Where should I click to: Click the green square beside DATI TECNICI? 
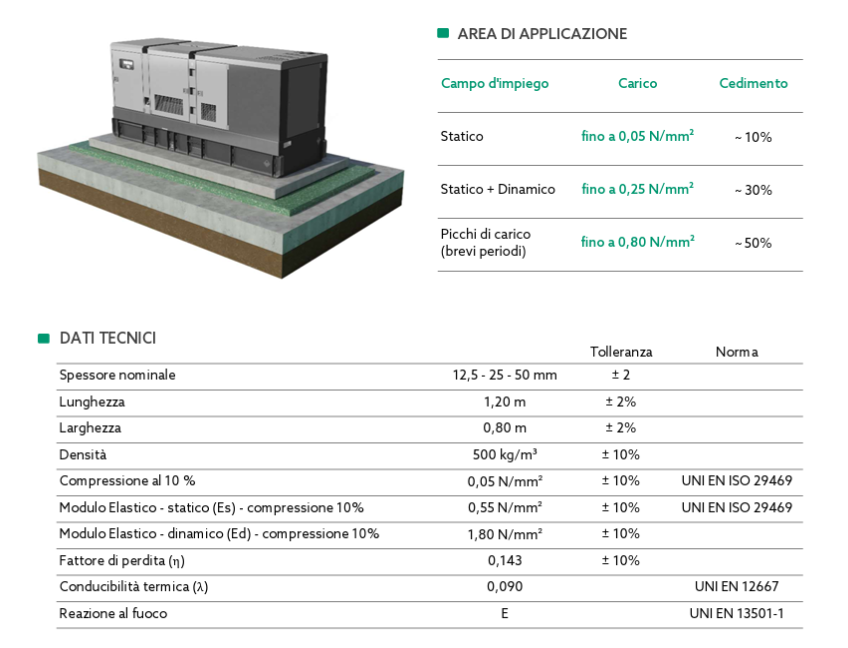(x=44, y=338)
